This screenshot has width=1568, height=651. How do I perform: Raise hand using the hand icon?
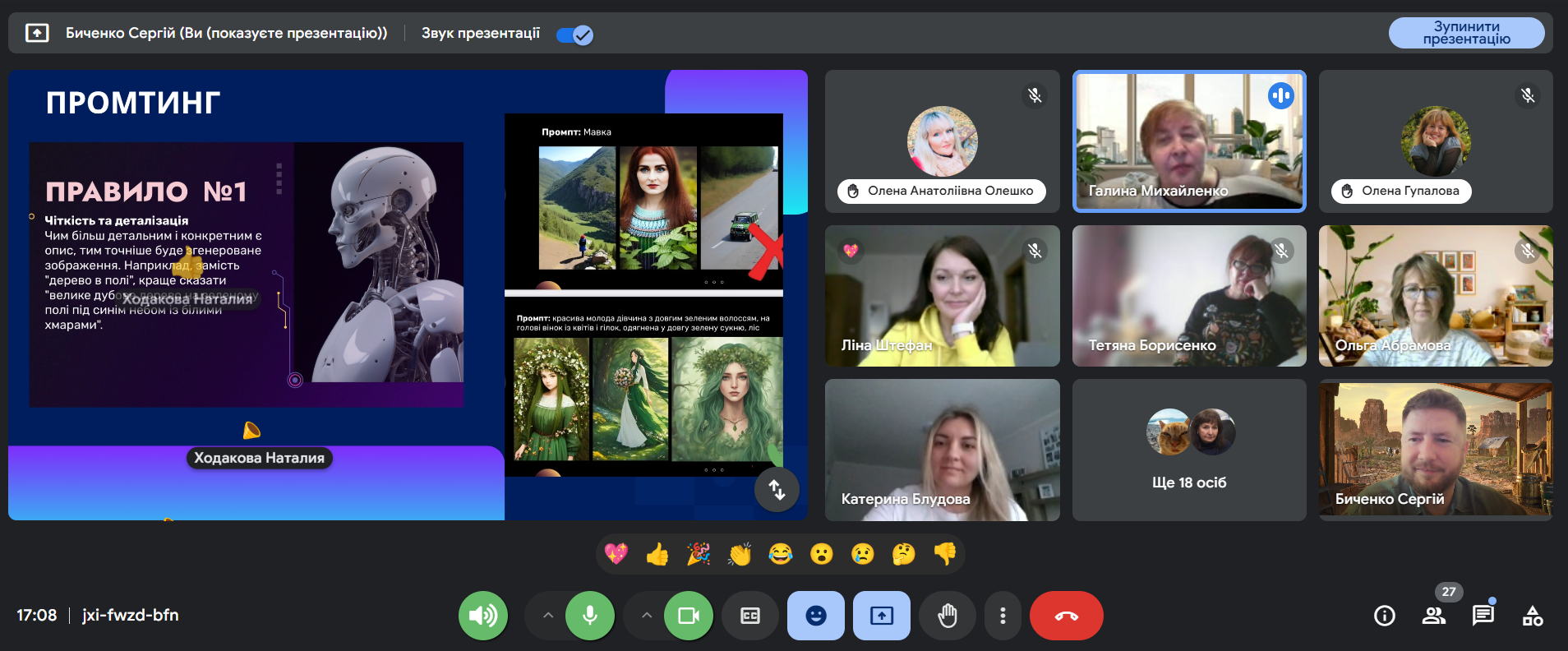948,616
